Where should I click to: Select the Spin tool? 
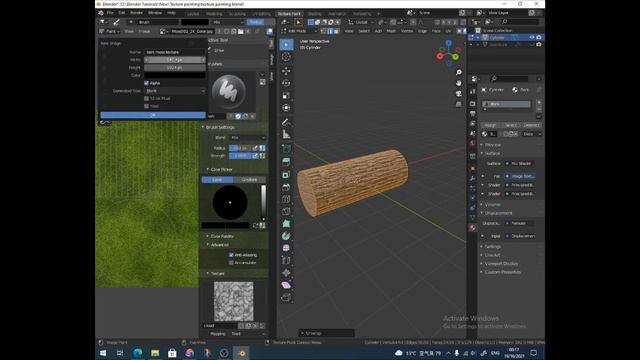pos(286,236)
